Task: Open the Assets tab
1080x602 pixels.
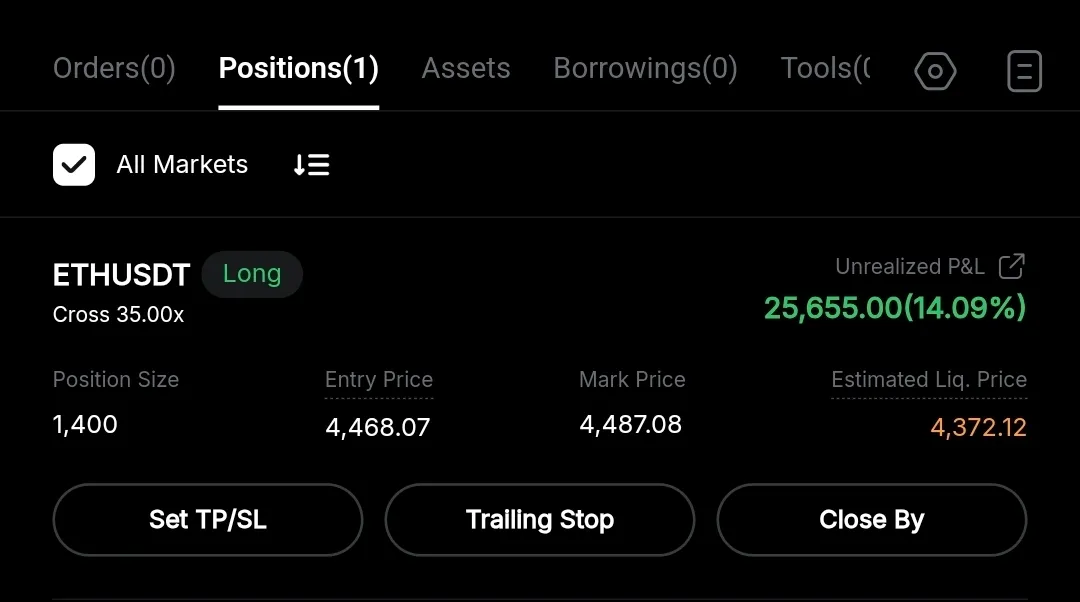Action: pos(466,69)
